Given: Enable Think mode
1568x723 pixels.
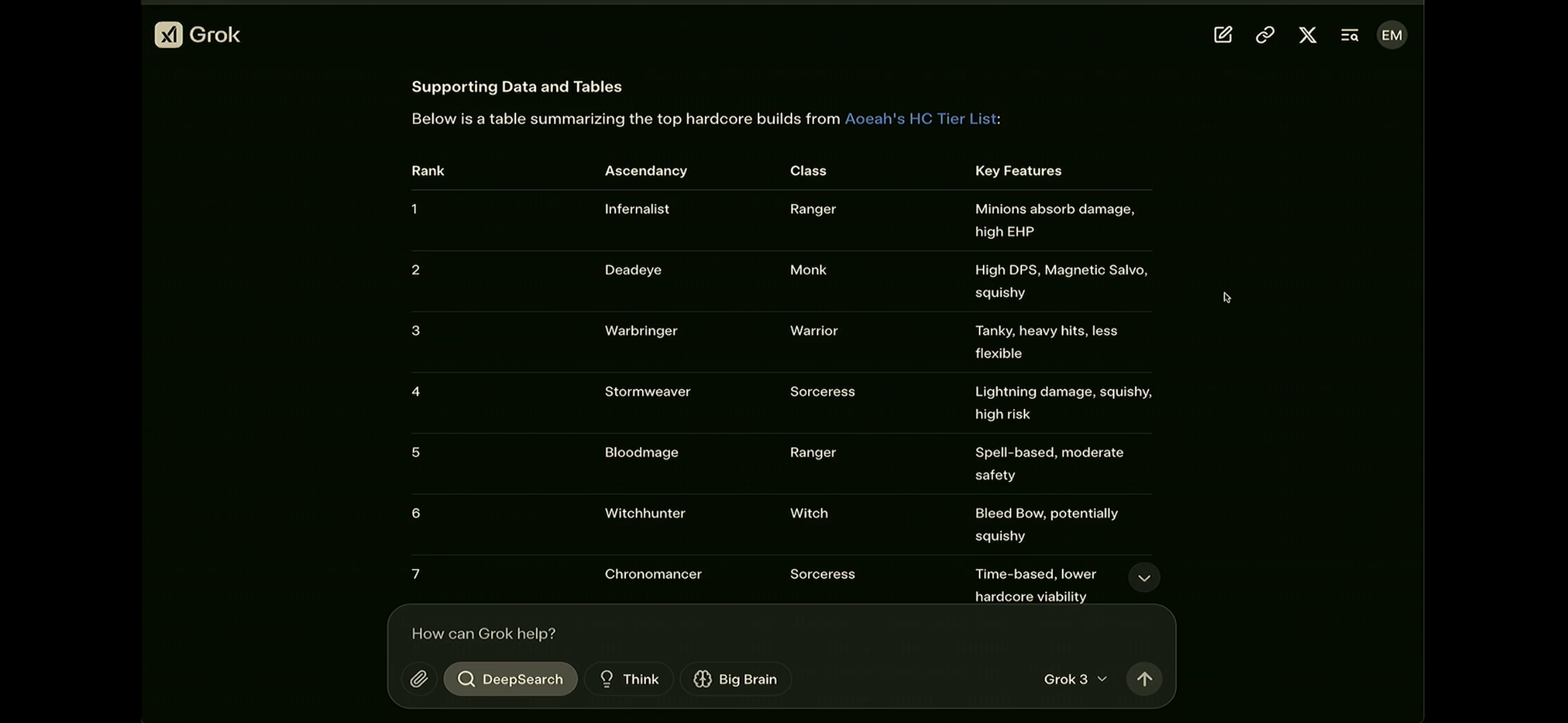Looking at the screenshot, I should [629, 679].
